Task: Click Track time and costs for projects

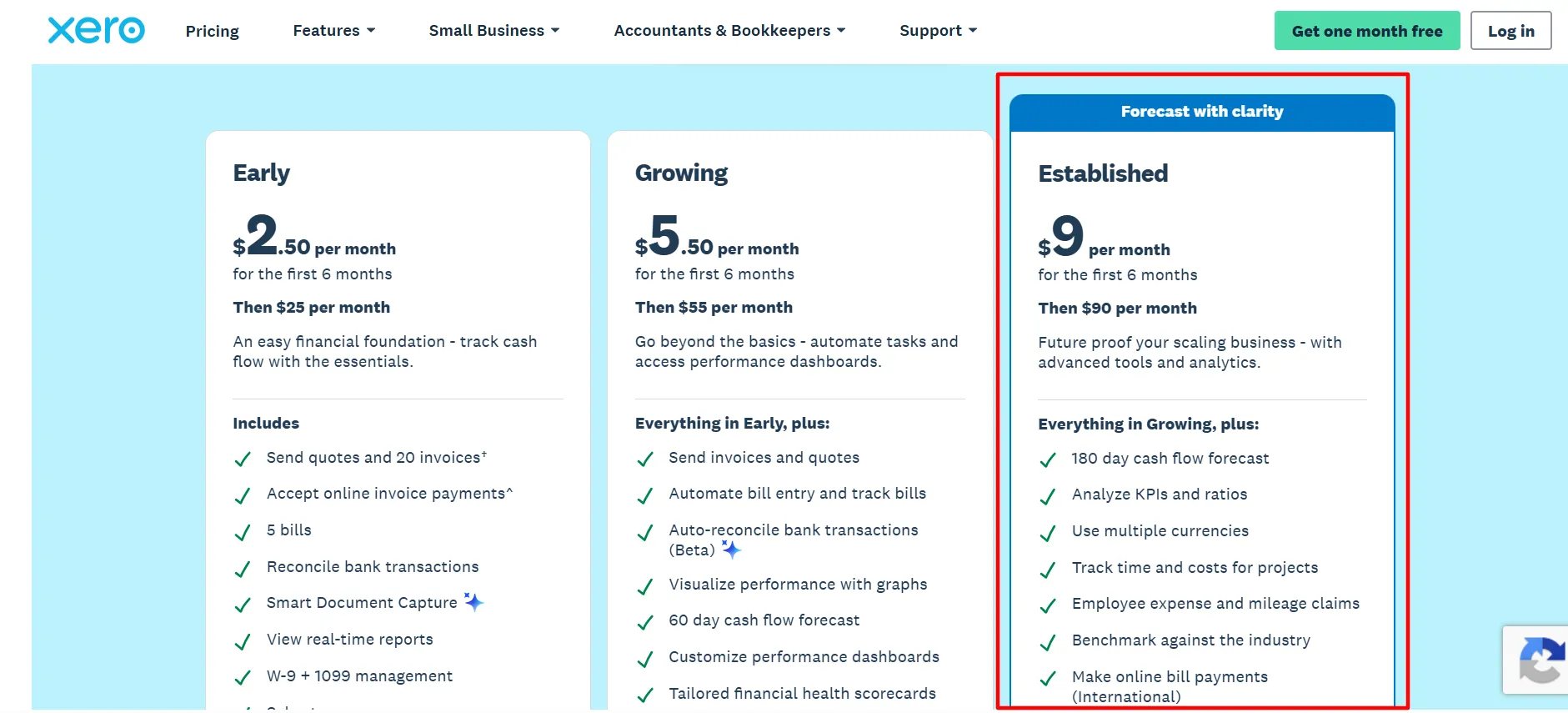Action: (1195, 567)
